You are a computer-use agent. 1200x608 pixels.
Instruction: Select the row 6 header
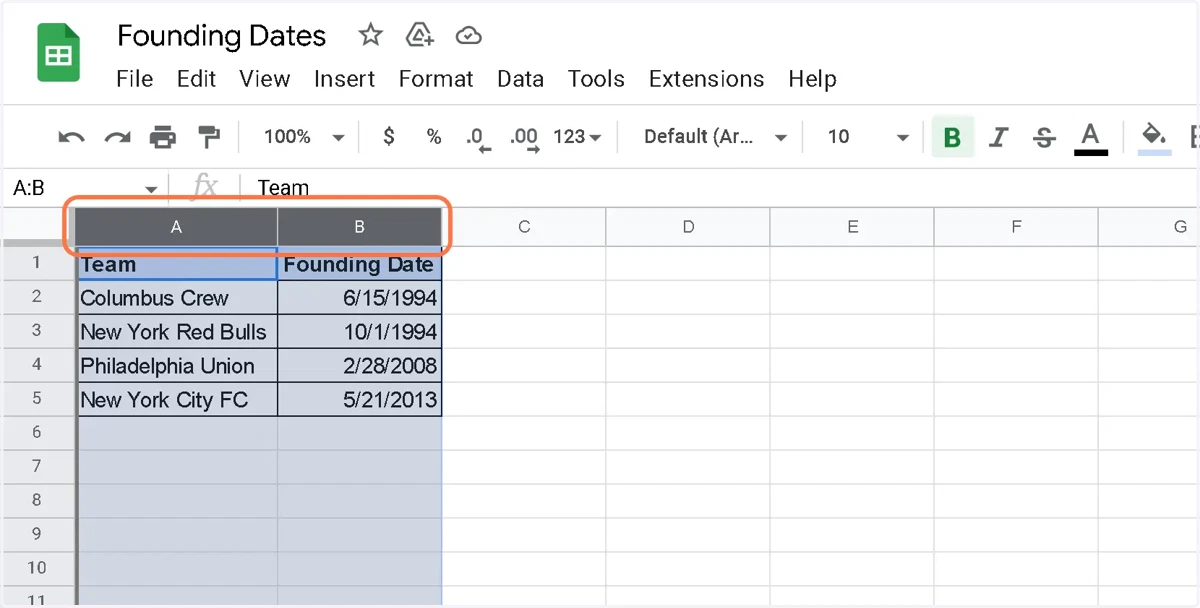point(38,433)
